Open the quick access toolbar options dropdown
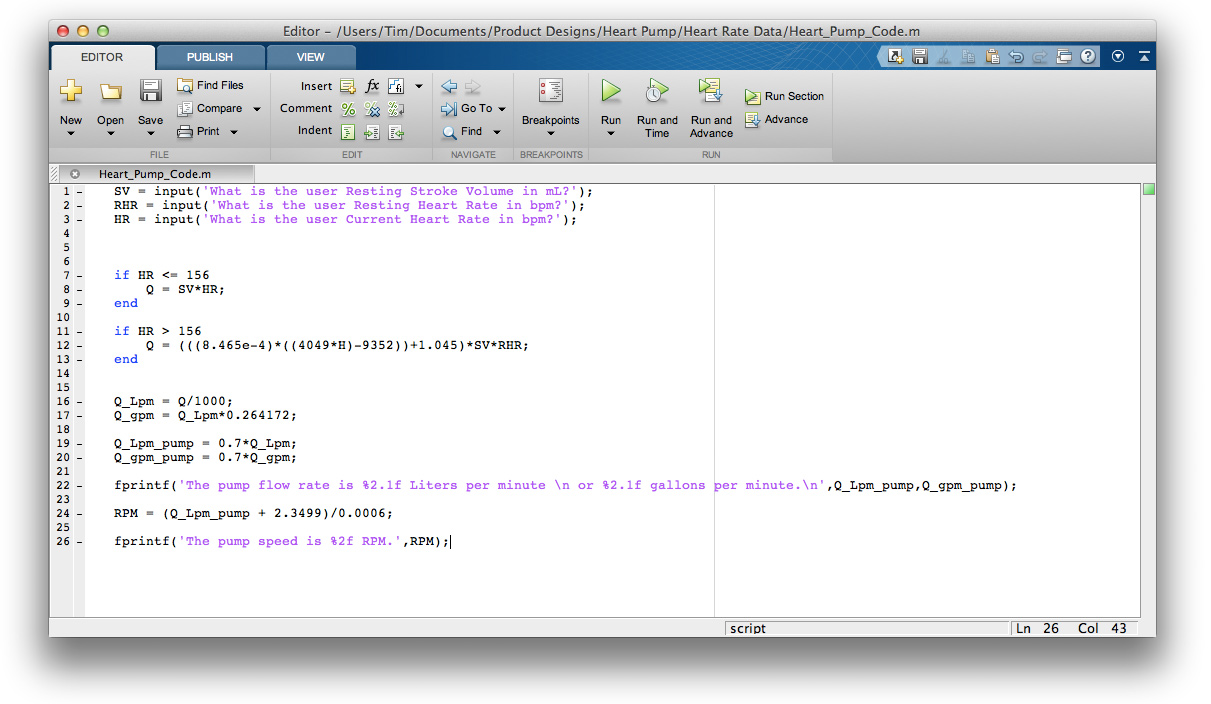 1118,57
